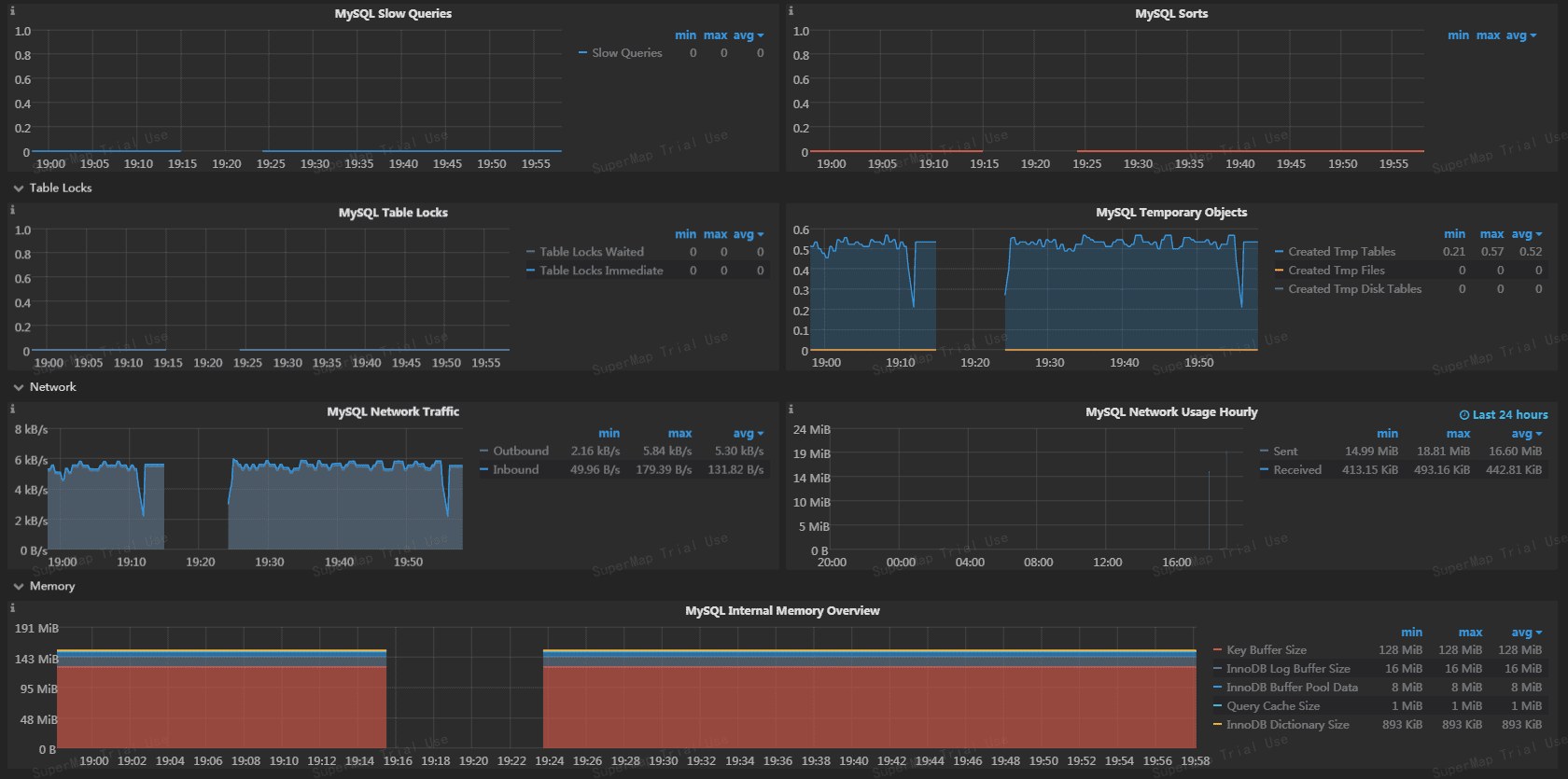Screen dimensions: 1568x779
Task: Open info icon on MySQL Table Locks panel
Action: pyautogui.click(x=12, y=210)
